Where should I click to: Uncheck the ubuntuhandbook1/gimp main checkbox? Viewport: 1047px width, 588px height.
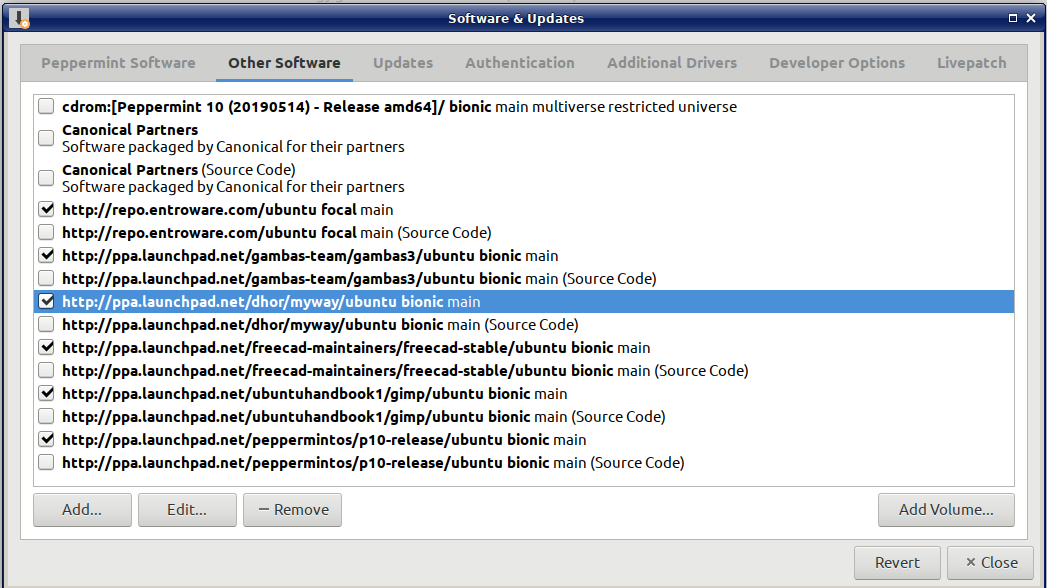[x=46, y=394]
